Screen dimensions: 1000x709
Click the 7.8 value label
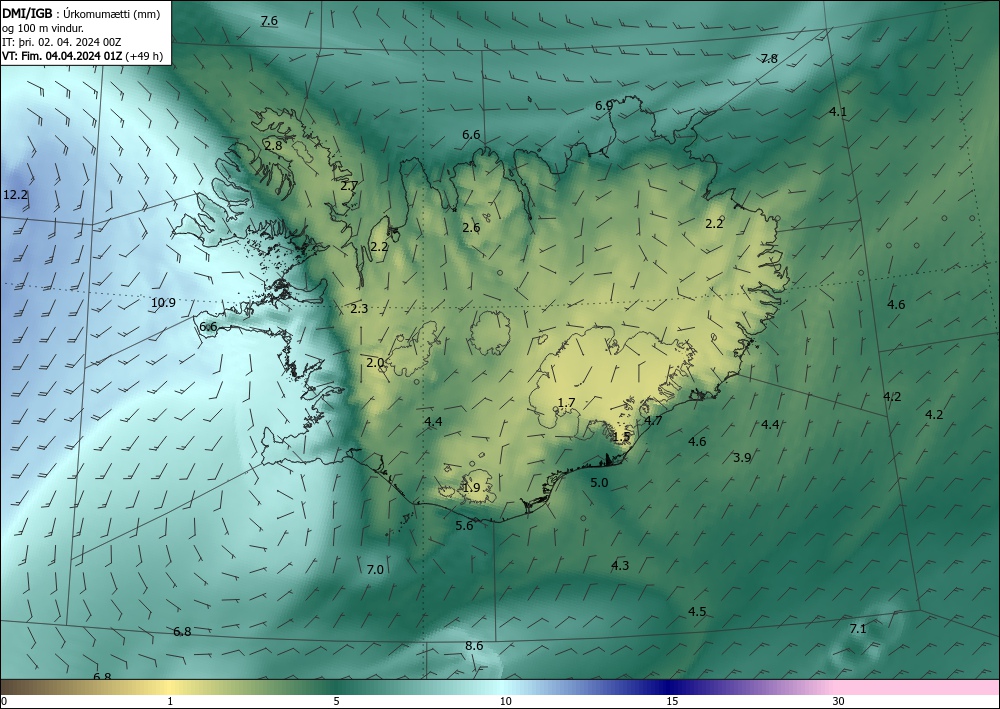769,59
